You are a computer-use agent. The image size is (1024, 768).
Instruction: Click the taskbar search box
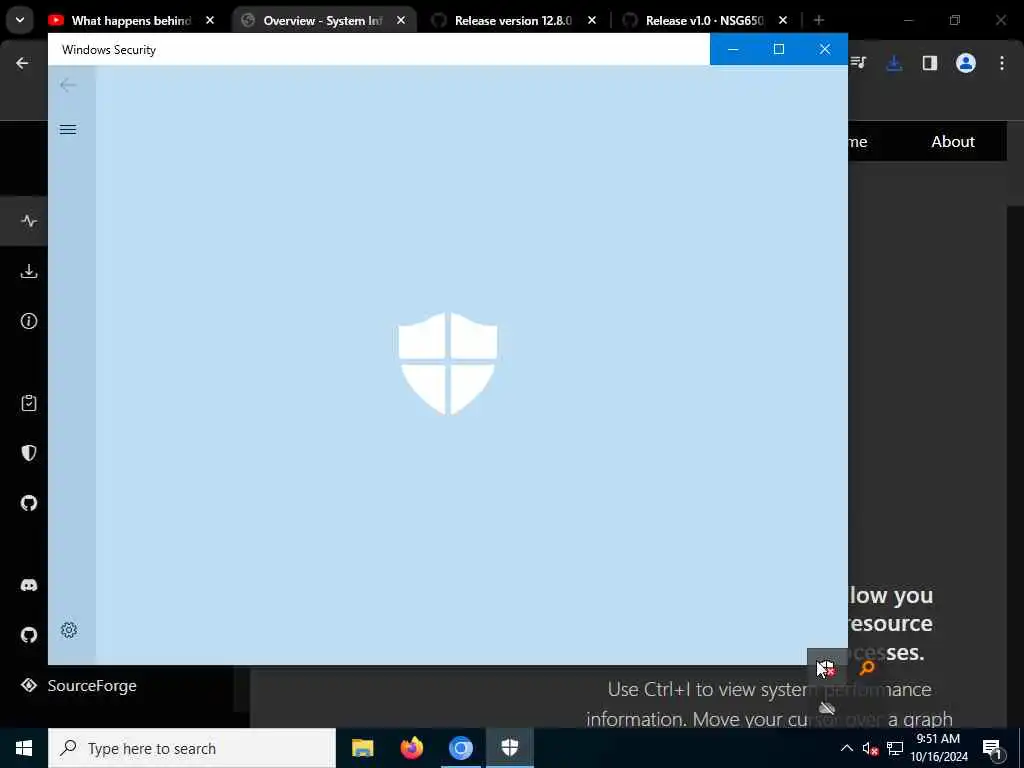[x=192, y=748]
